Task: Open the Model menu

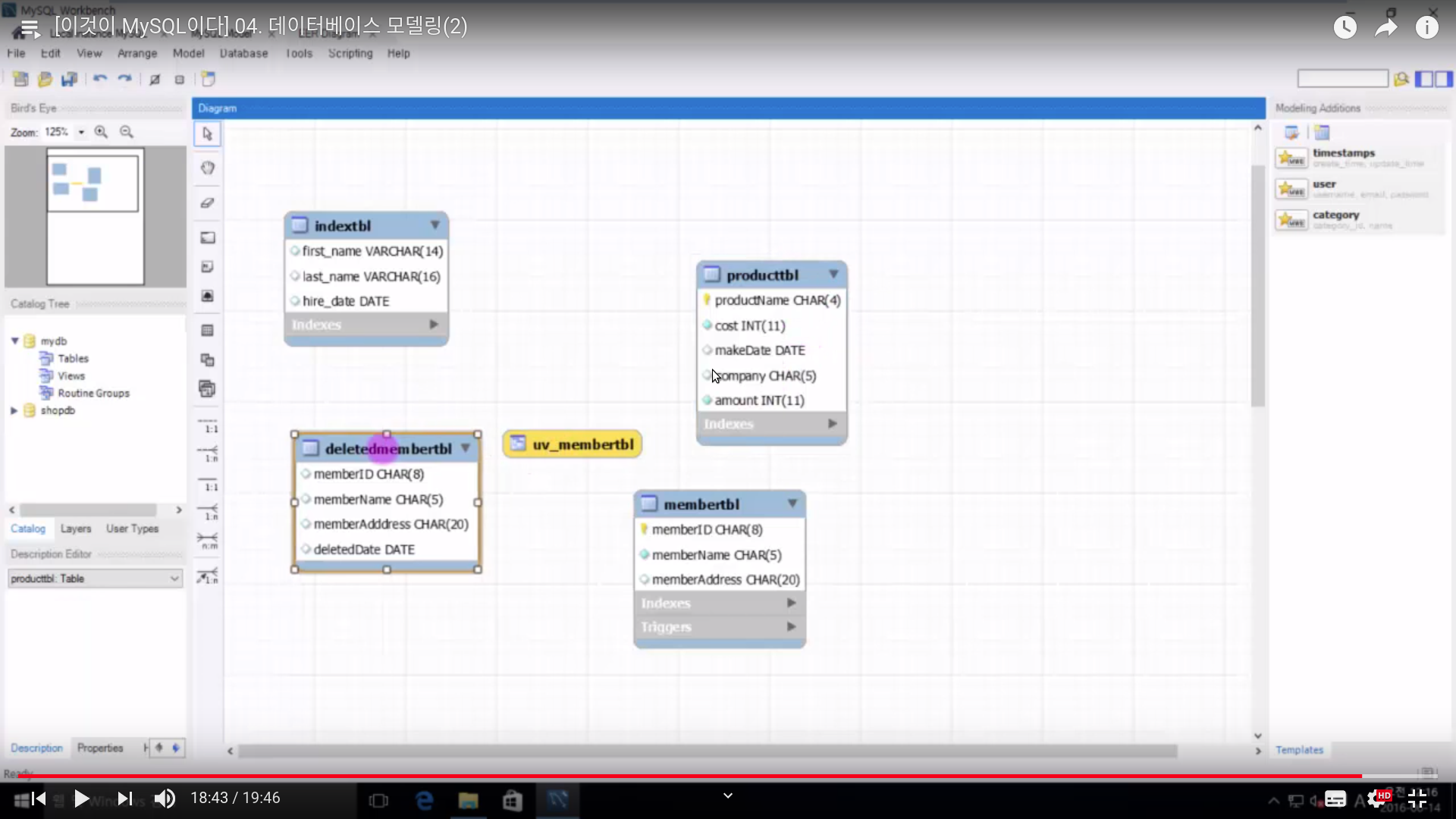Action: pyautogui.click(x=188, y=53)
